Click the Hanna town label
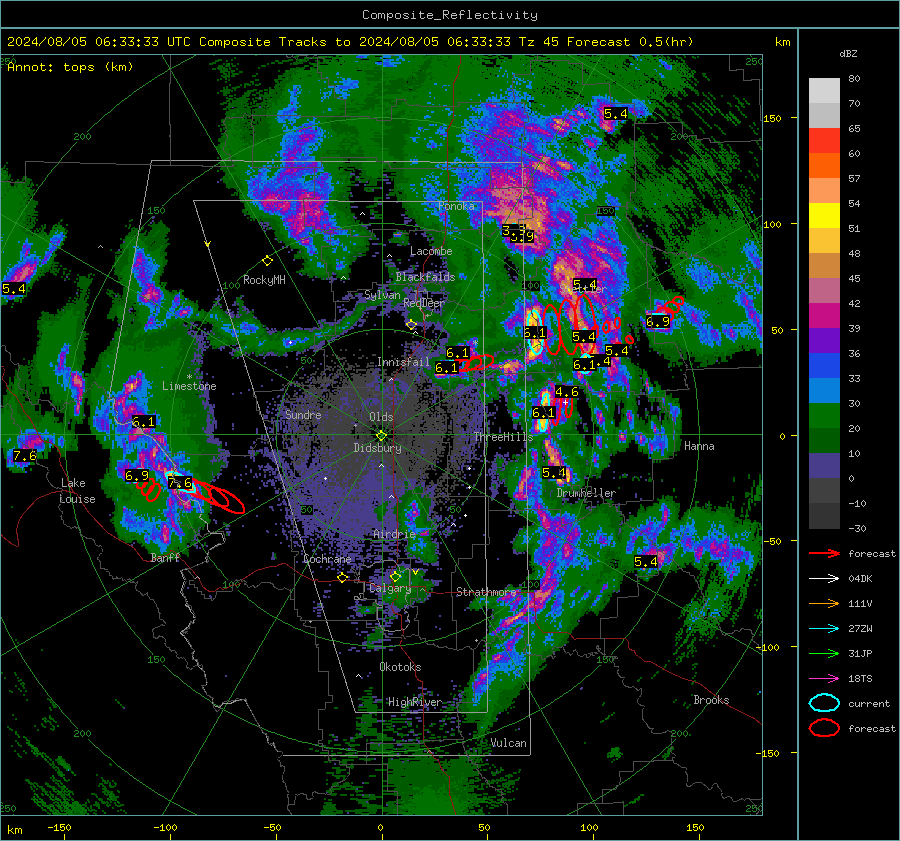 click(699, 446)
